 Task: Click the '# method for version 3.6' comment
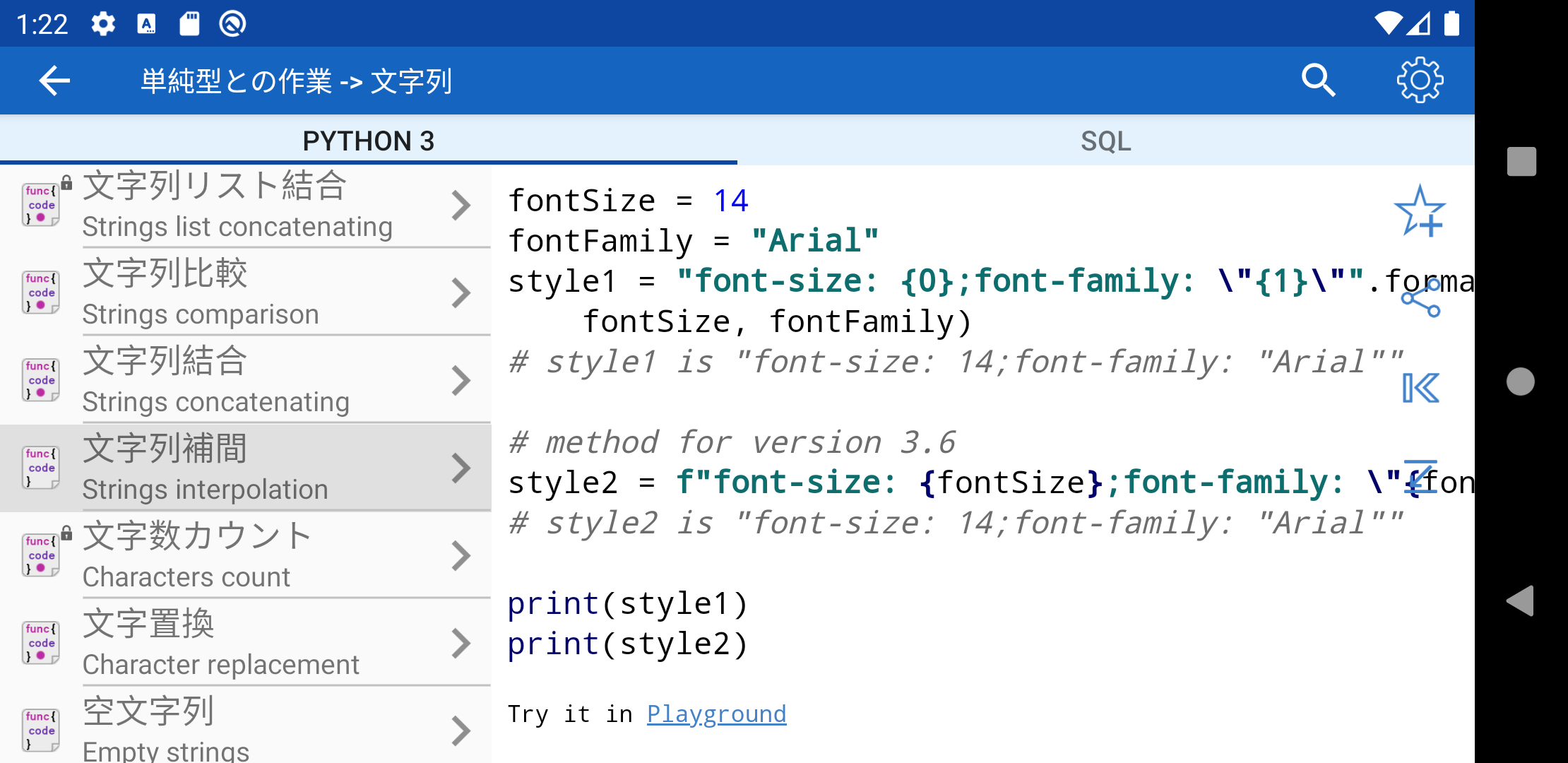pyautogui.click(x=732, y=443)
